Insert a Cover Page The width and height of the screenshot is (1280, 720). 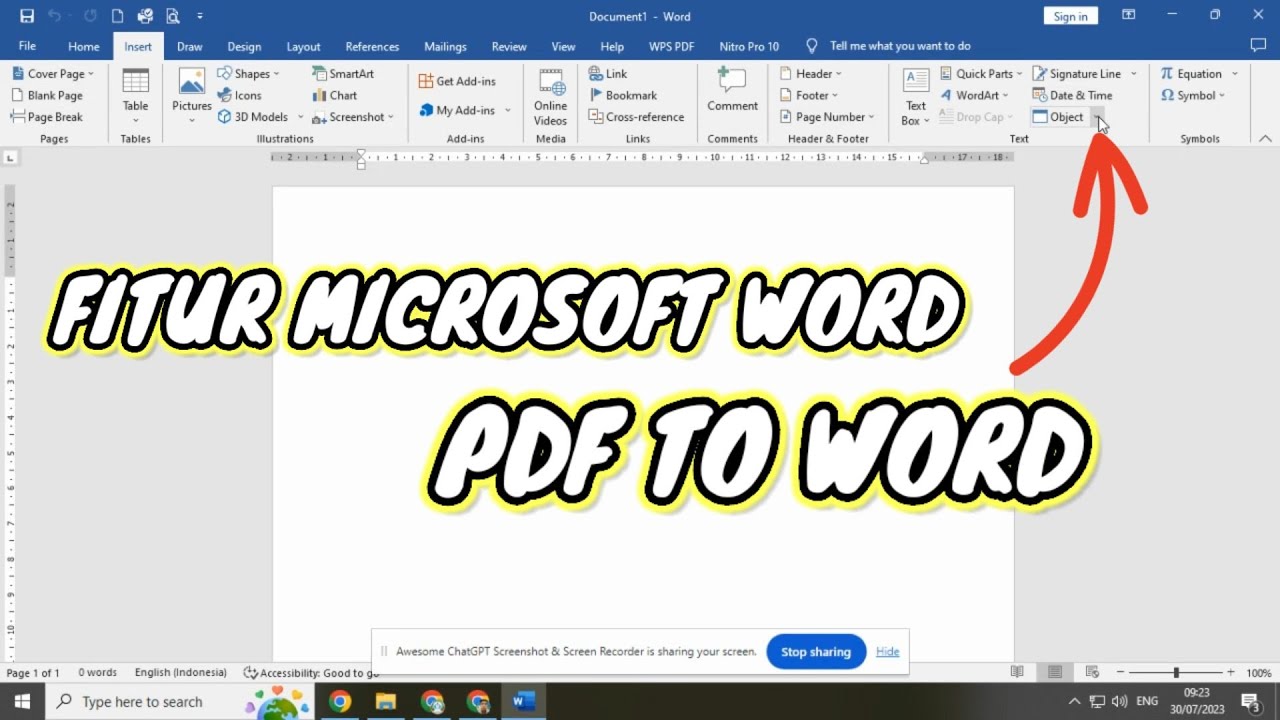(x=54, y=74)
